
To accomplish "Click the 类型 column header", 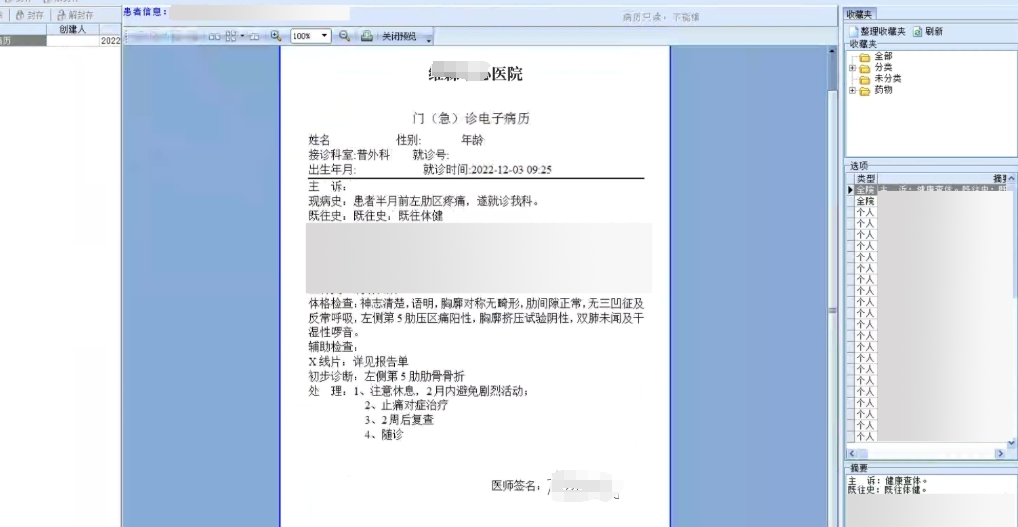I will coord(865,178).
